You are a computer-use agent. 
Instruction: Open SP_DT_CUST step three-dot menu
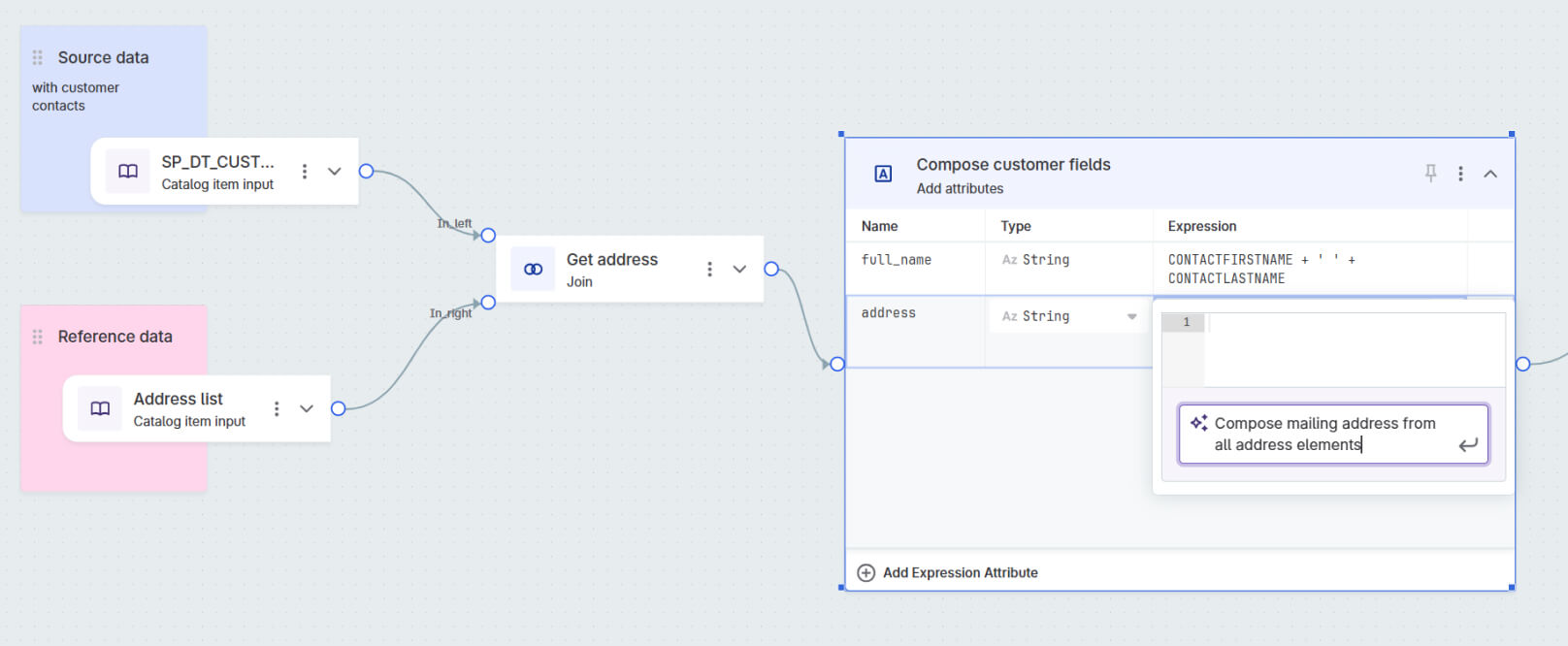305,172
